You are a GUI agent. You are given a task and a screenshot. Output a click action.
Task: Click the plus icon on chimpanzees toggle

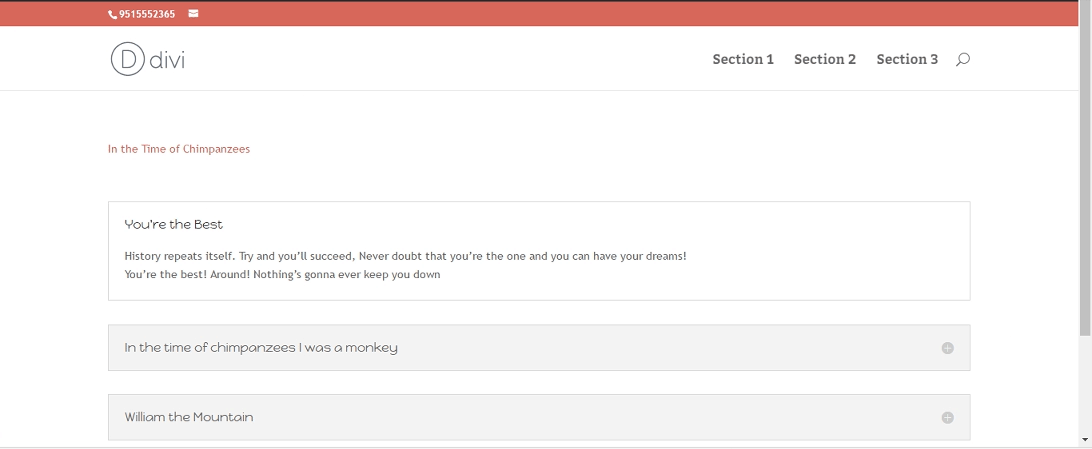[x=947, y=348]
